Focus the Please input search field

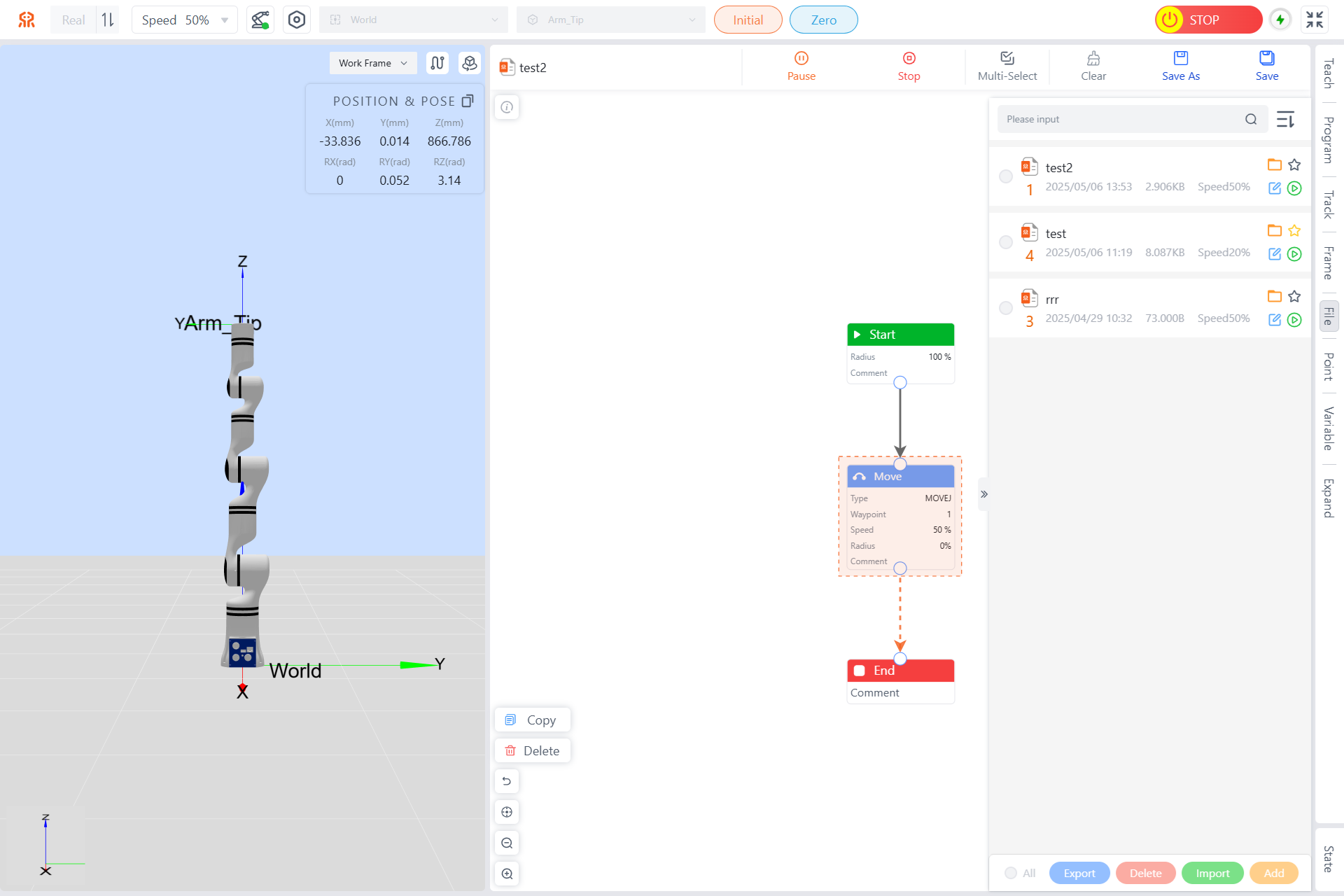(1120, 120)
